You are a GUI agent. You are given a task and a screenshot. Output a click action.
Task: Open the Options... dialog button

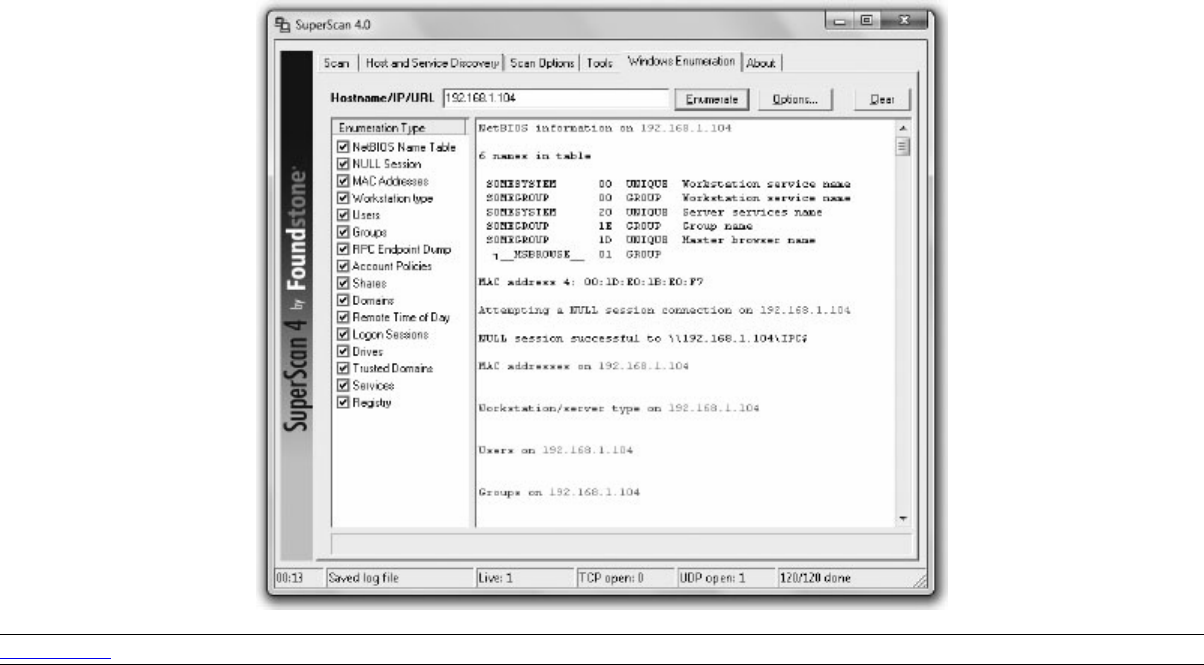(x=794, y=99)
